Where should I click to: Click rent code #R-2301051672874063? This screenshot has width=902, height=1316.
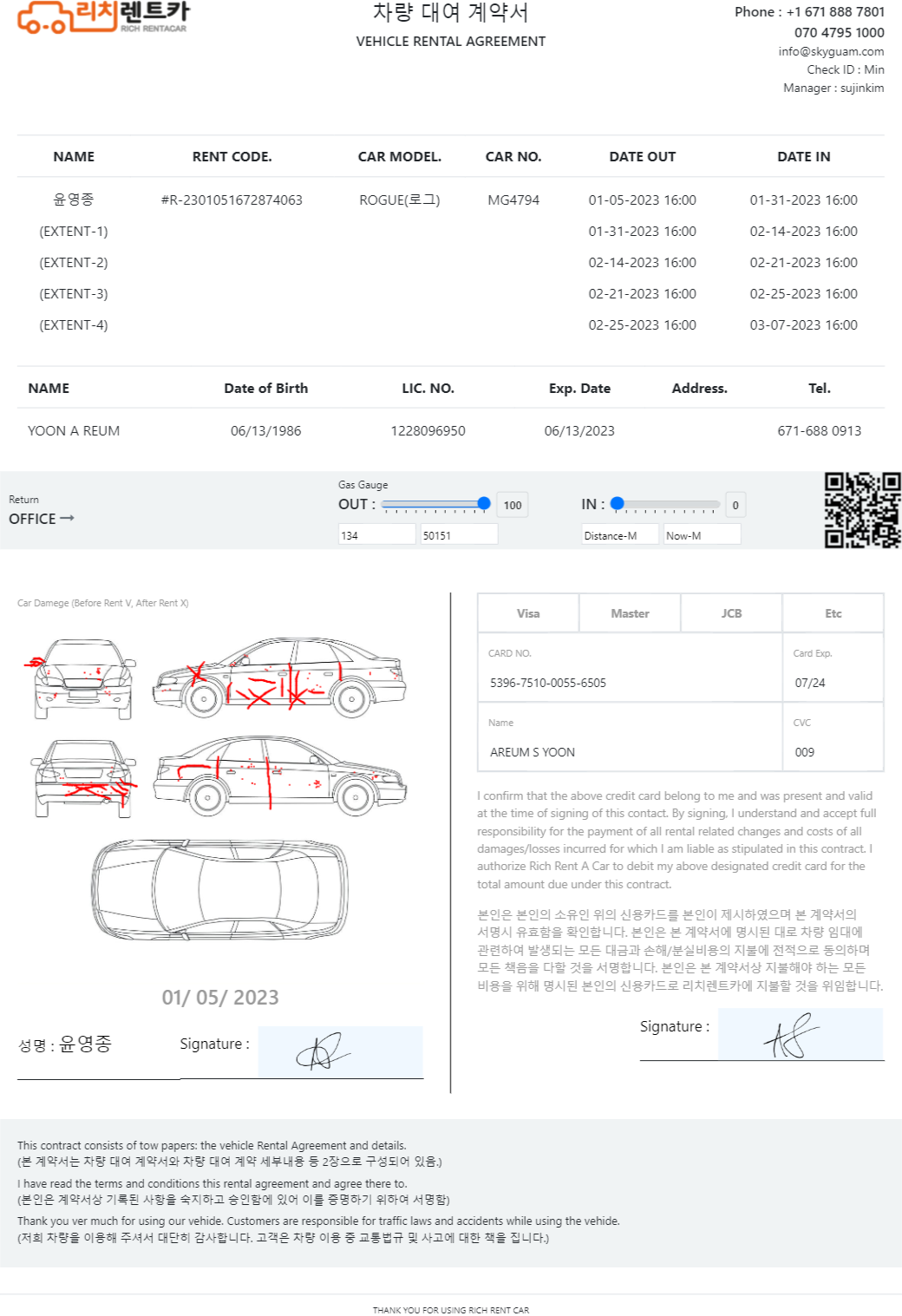(232, 200)
